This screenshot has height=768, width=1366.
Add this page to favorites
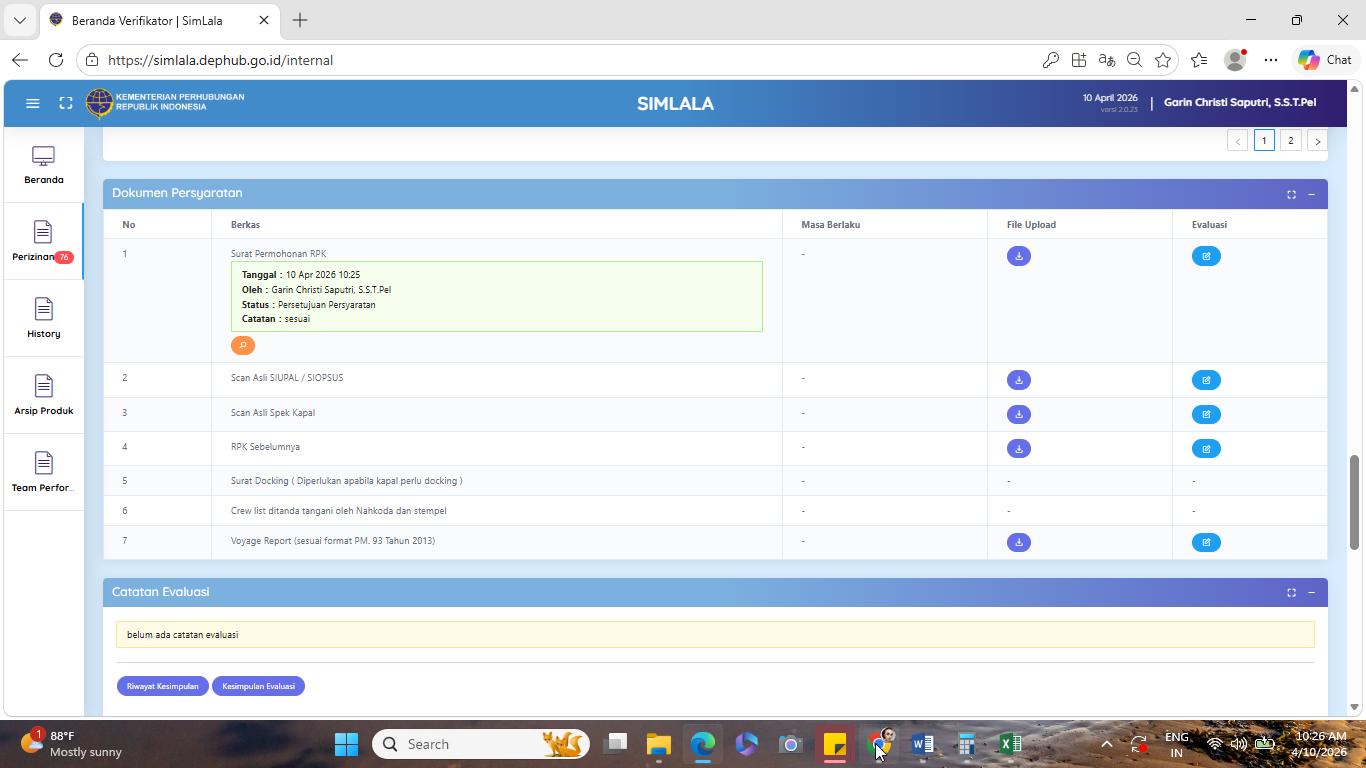(1162, 60)
